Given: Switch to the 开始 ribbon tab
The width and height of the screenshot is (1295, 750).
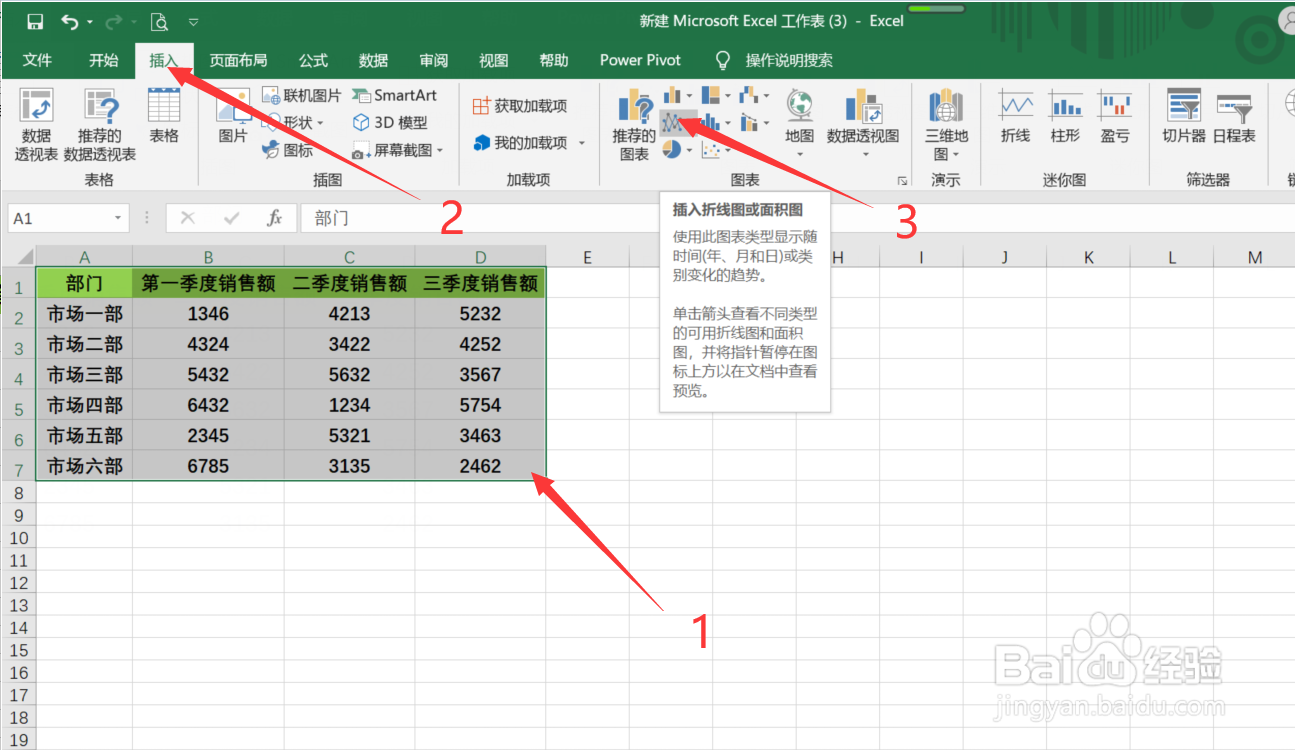Looking at the screenshot, I should click(x=104, y=60).
